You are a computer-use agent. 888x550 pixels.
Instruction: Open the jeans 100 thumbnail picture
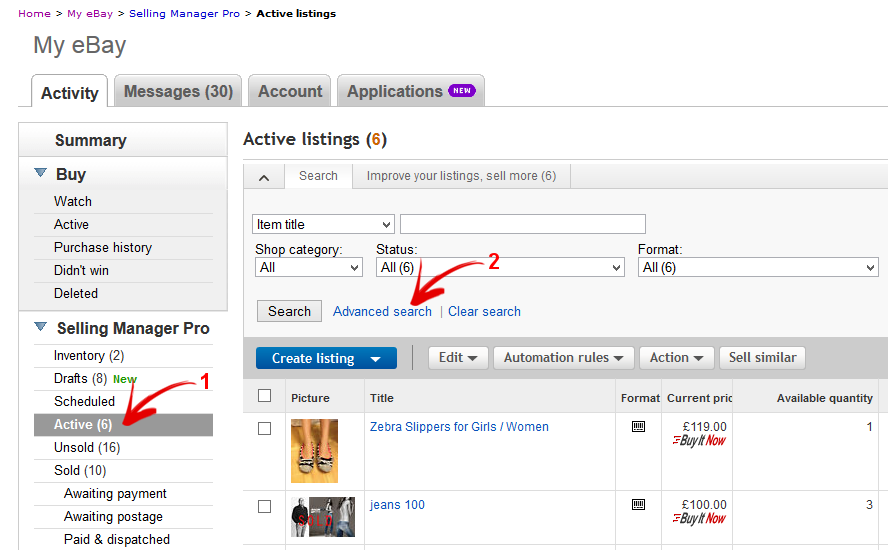[322, 517]
